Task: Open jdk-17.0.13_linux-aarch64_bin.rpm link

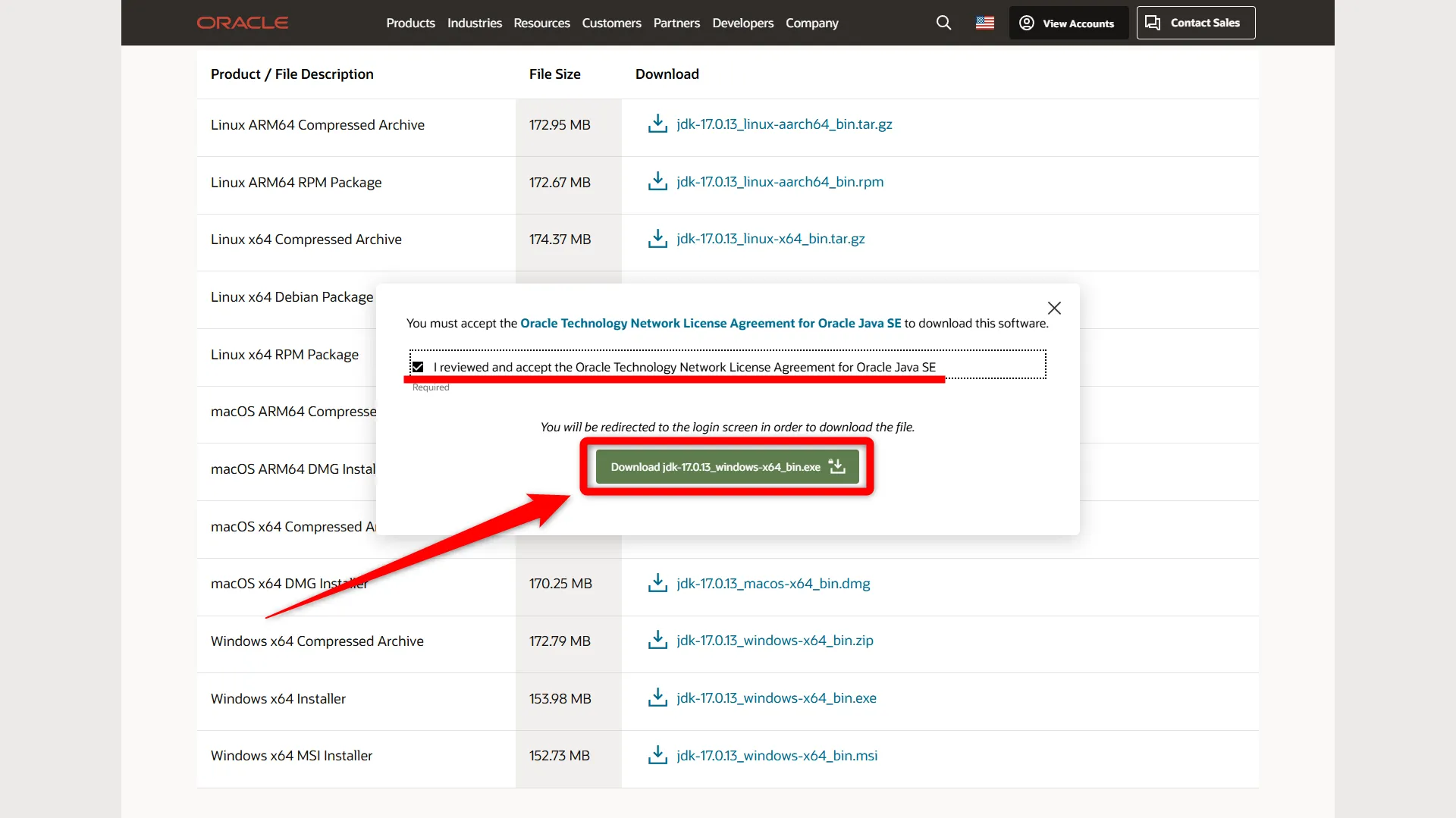Action: click(780, 182)
